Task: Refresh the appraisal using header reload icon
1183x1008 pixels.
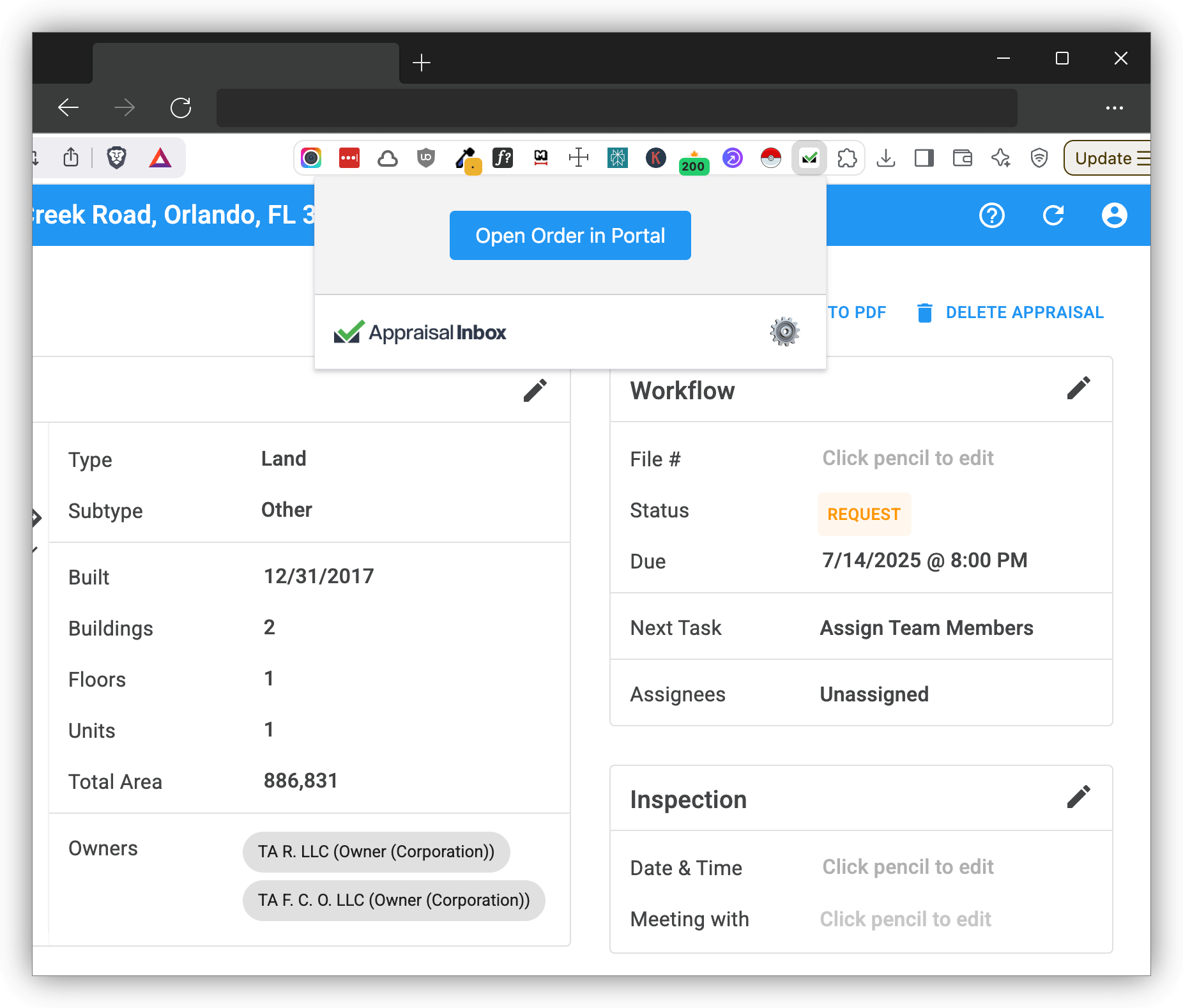Action: tap(1053, 216)
